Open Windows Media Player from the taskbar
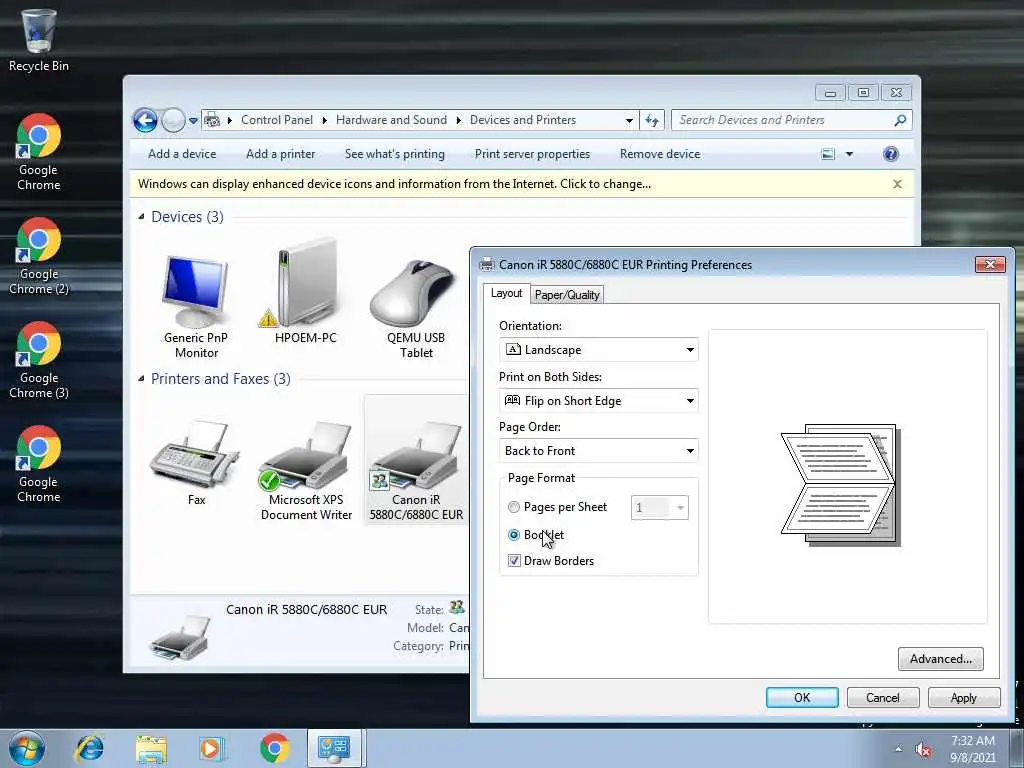 pyautogui.click(x=212, y=748)
